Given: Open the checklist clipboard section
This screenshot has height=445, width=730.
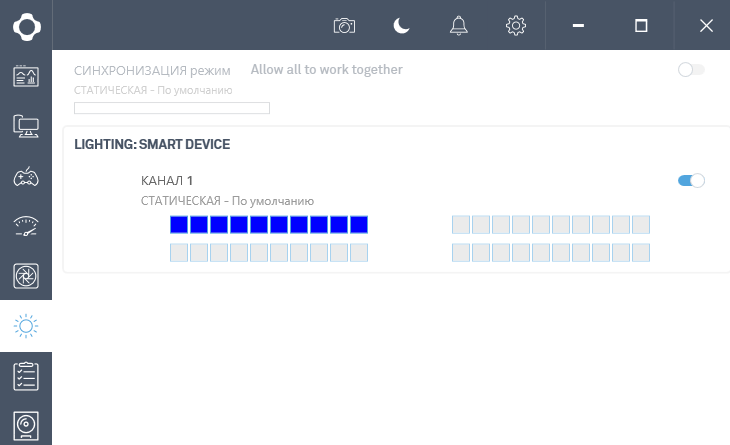Looking at the screenshot, I should click(26, 376).
